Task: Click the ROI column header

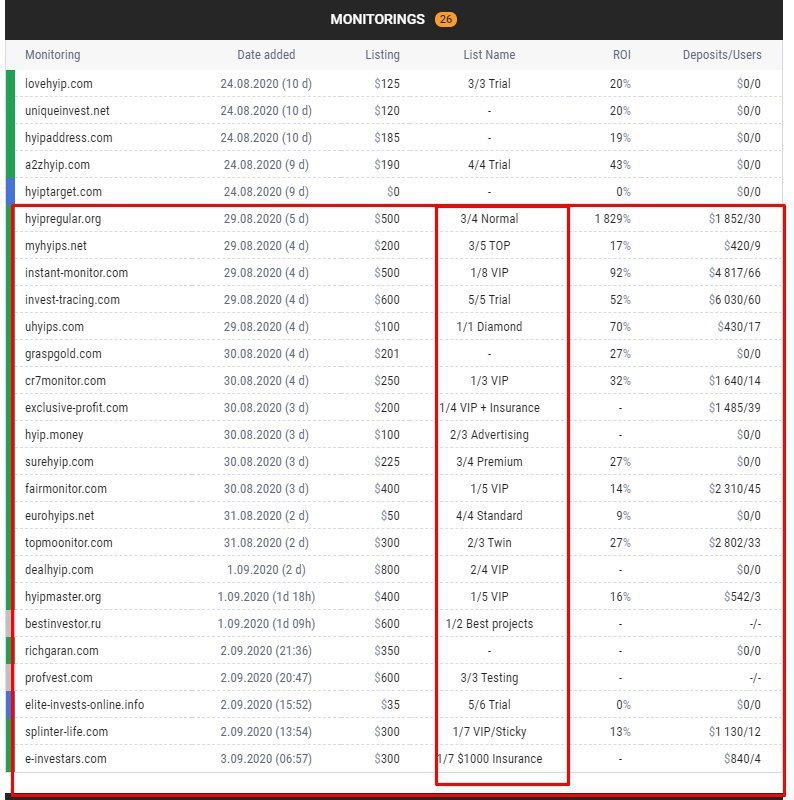Action: [x=622, y=55]
